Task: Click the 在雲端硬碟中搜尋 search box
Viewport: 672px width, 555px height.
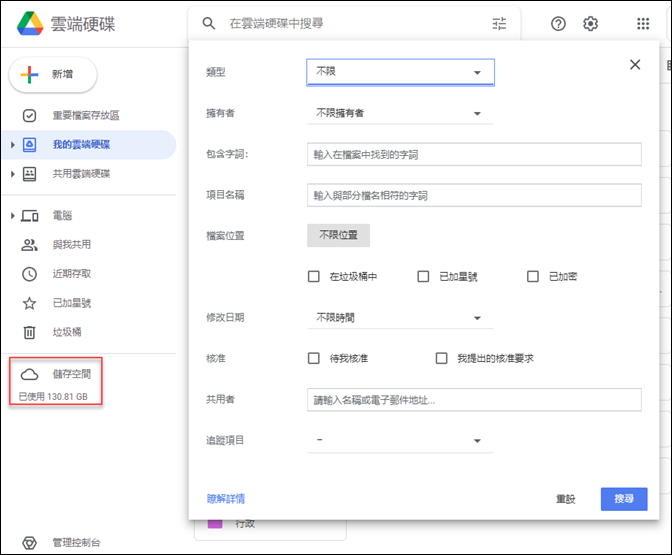Action: 356,23
